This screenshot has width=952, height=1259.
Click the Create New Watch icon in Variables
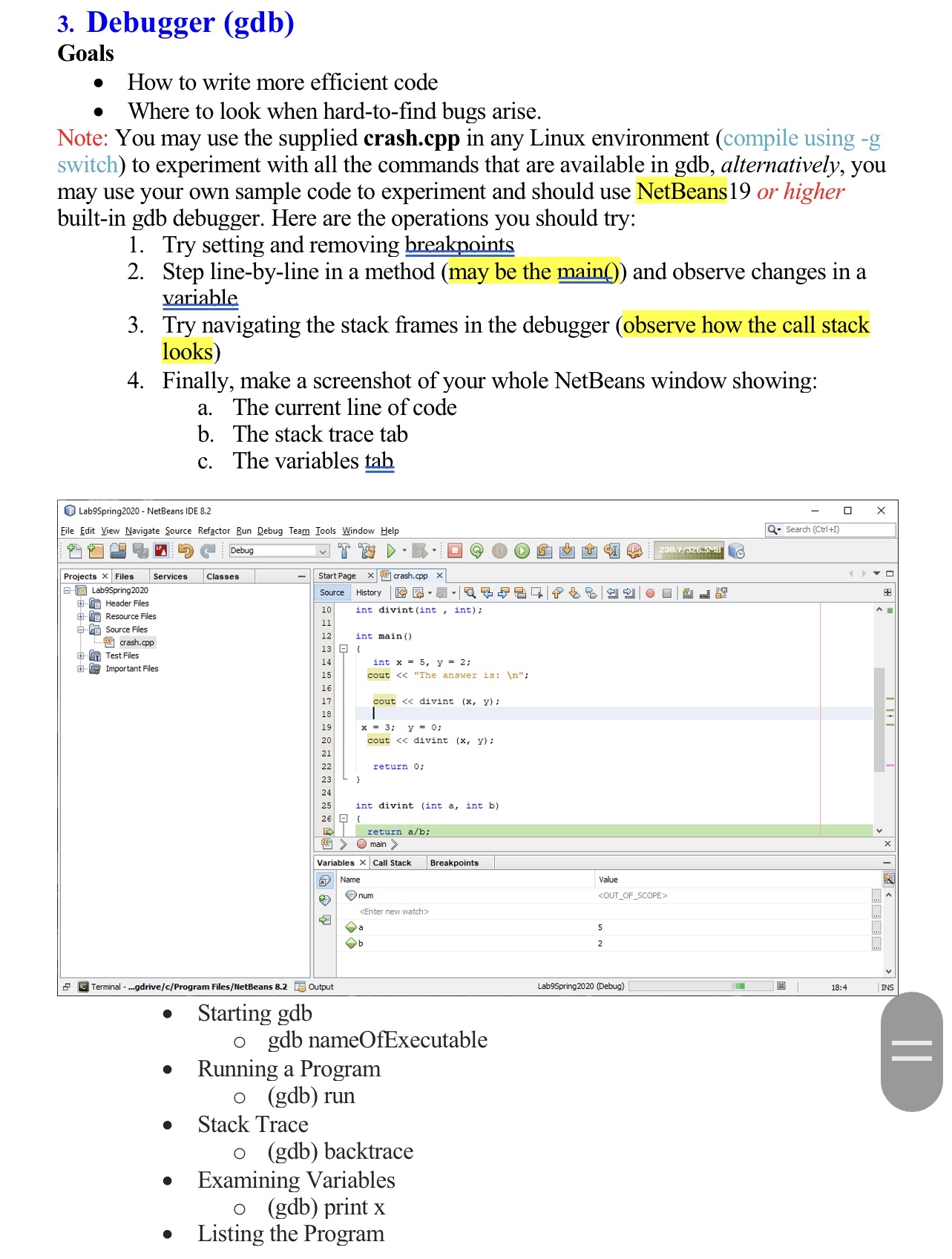point(325,900)
